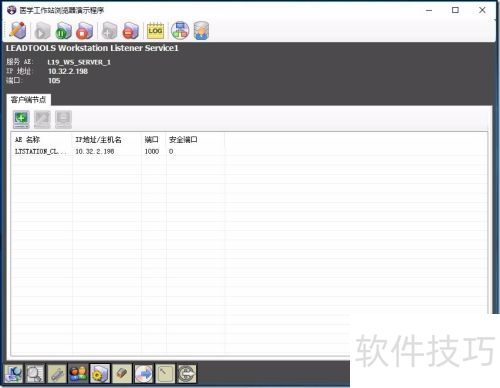Open the users group icon
This screenshot has height=388, width=500.
click(x=78, y=373)
